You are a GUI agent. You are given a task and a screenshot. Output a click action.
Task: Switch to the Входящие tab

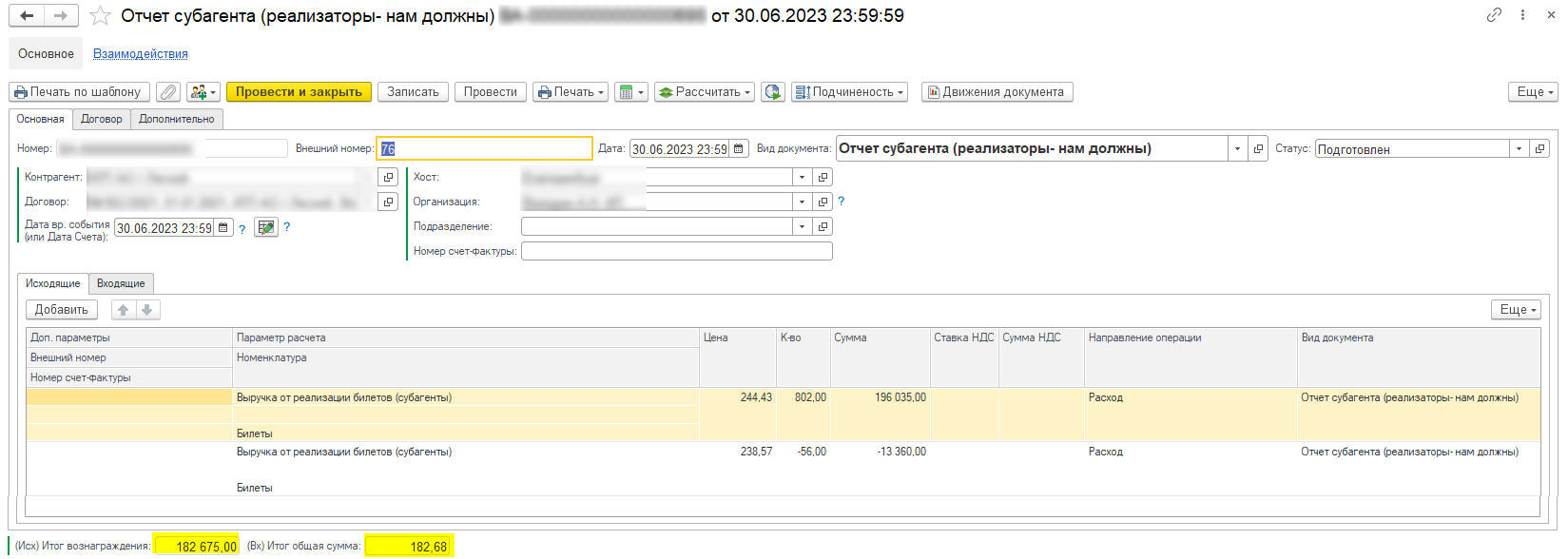pos(121,283)
